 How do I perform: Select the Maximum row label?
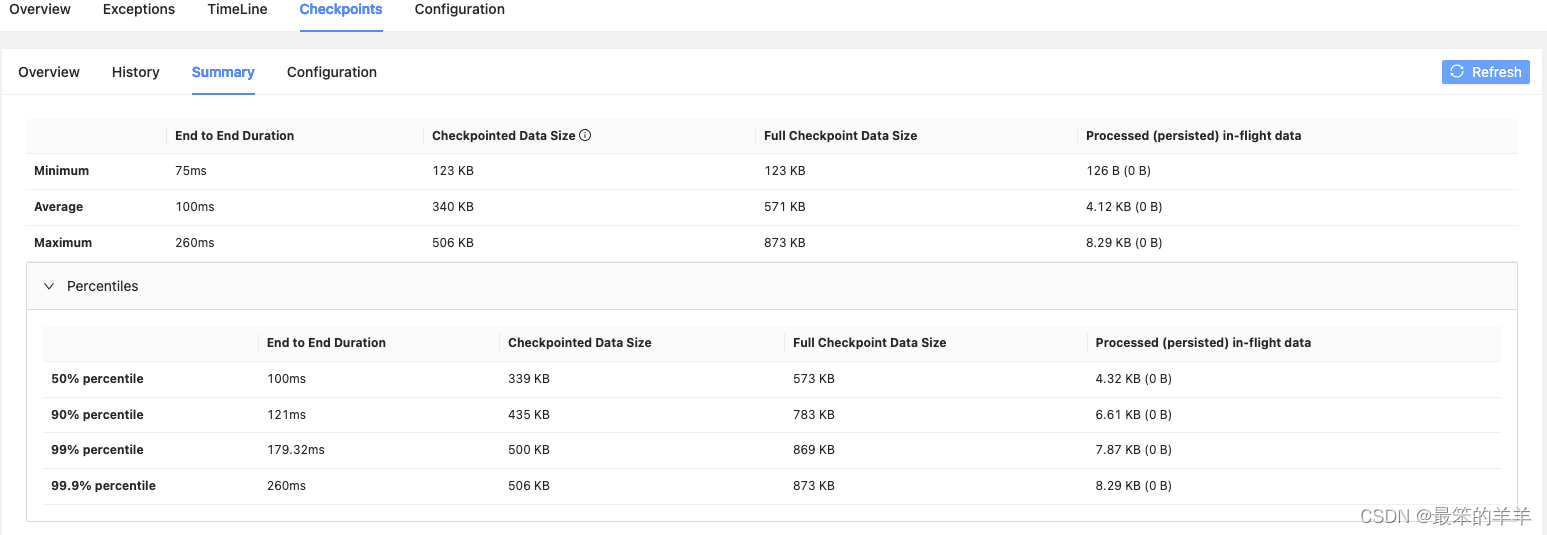coord(63,243)
